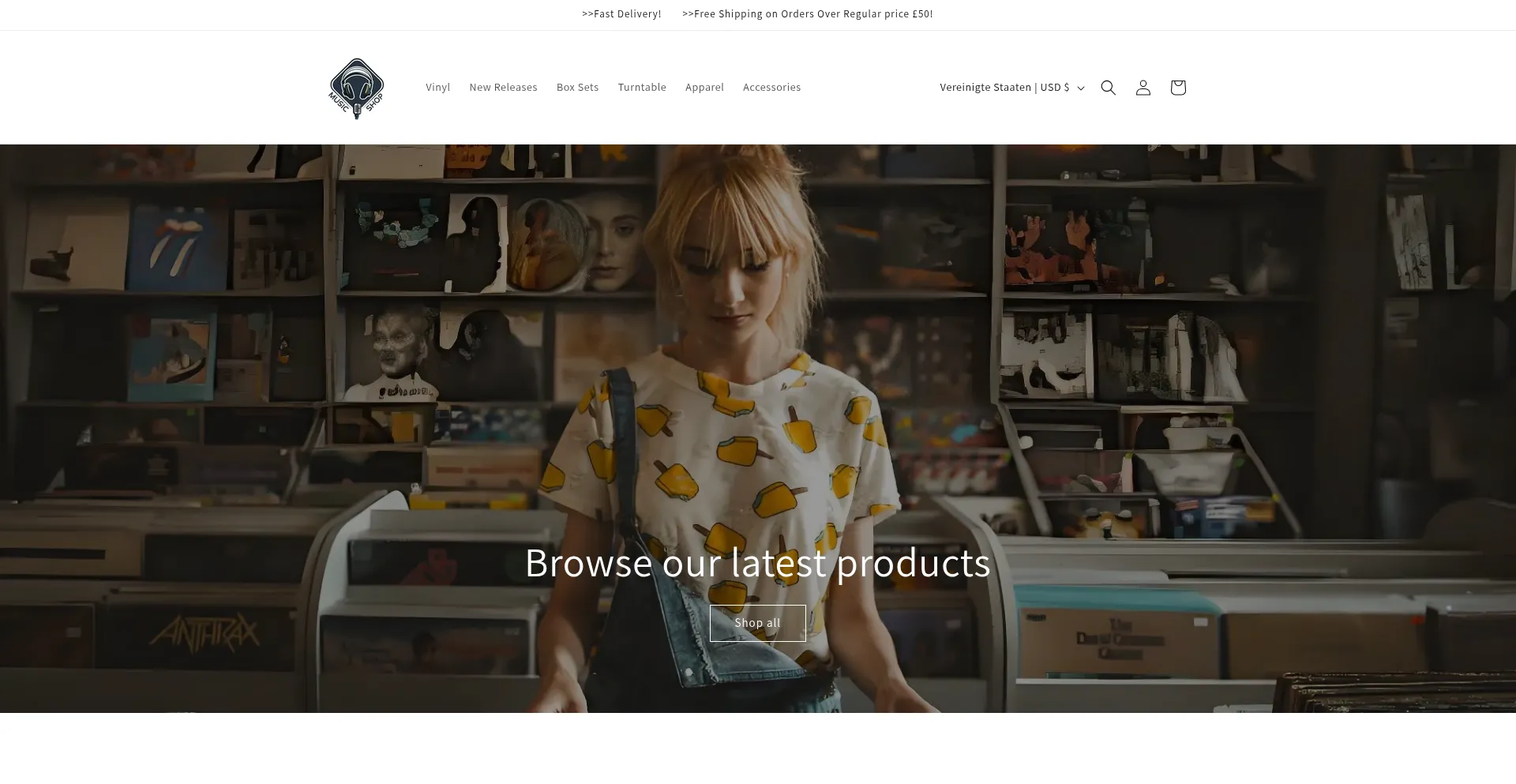Click the Free Shipping over £50 announcement
The height and width of the screenshot is (784, 1516).
pyautogui.click(x=807, y=14)
